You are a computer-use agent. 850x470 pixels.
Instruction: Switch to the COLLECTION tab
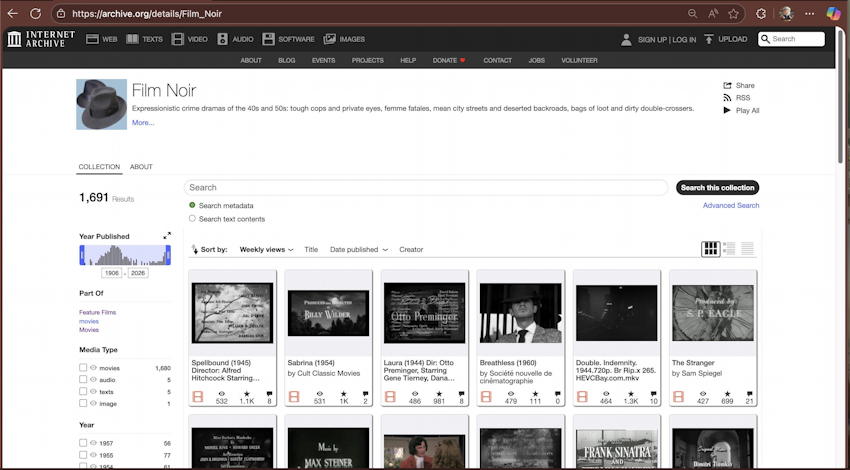pos(99,167)
